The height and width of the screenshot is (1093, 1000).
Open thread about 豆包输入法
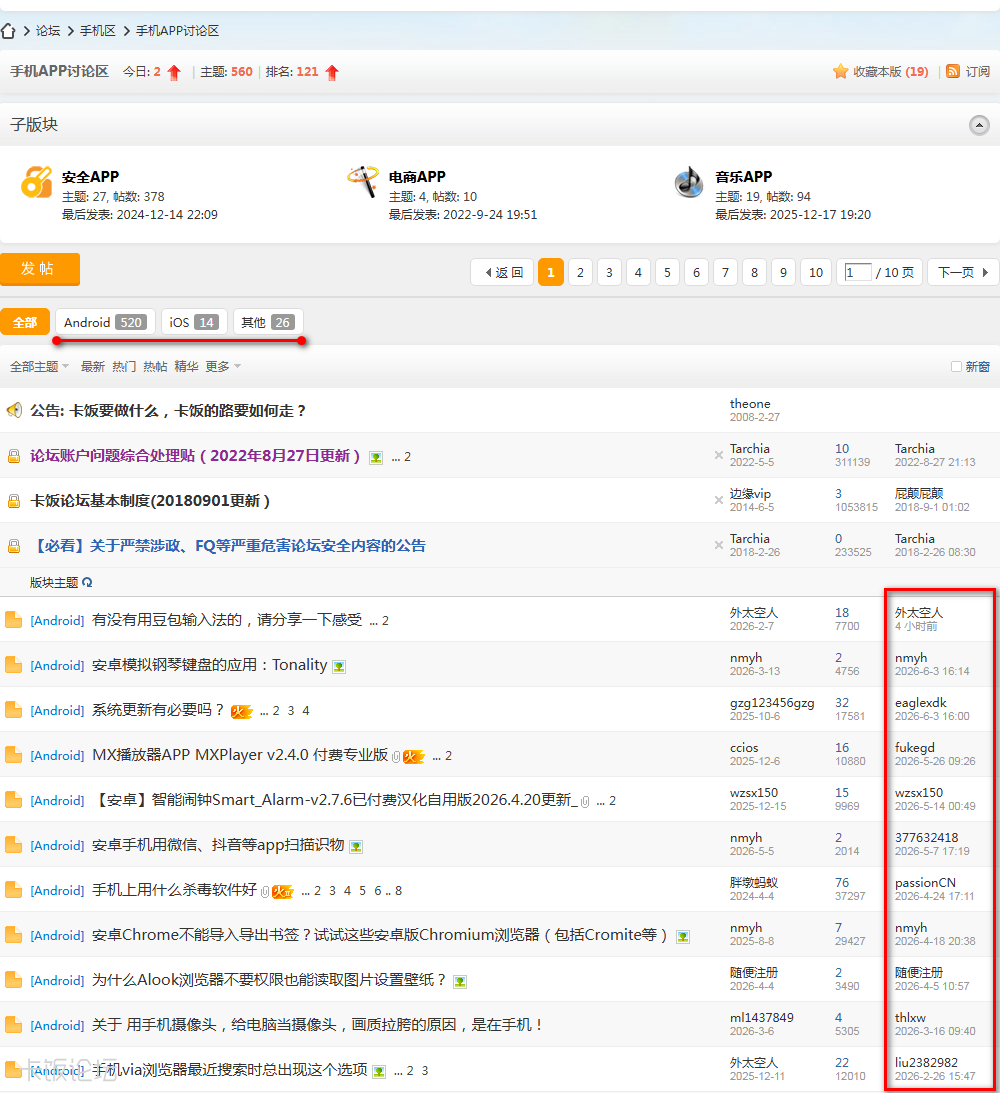(x=226, y=620)
